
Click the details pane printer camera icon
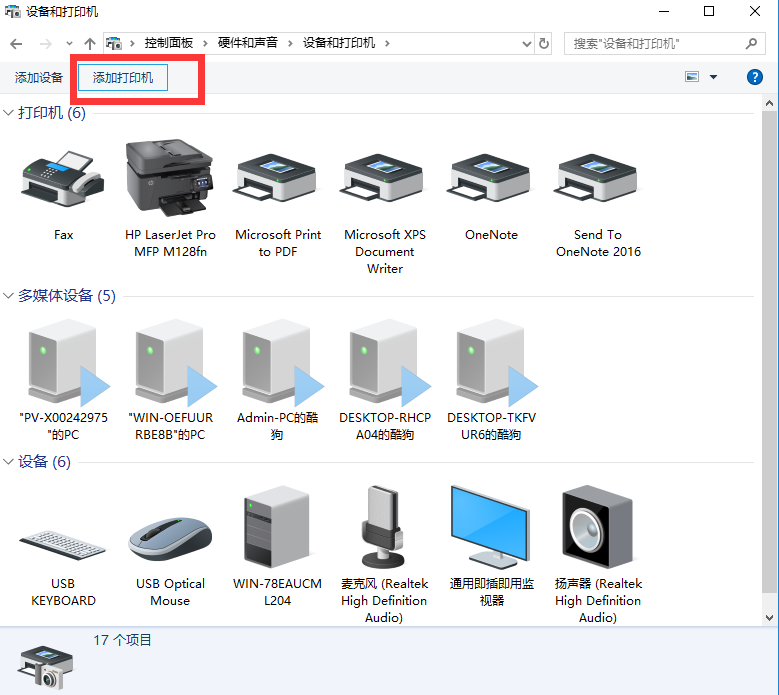(x=45, y=667)
